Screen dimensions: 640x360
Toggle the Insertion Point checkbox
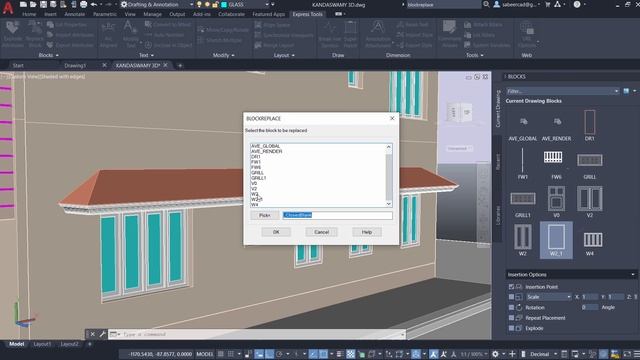(x=511, y=287)
